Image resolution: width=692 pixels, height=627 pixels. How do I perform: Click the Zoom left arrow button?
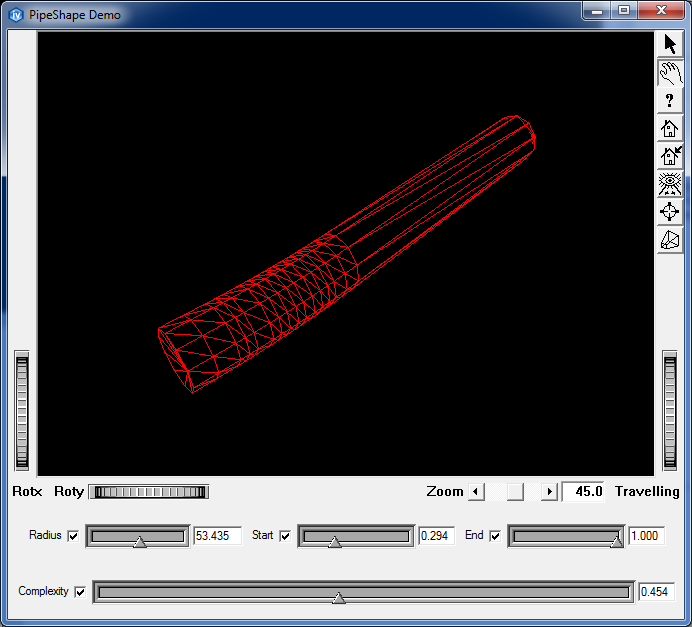(x=477, y=492)
